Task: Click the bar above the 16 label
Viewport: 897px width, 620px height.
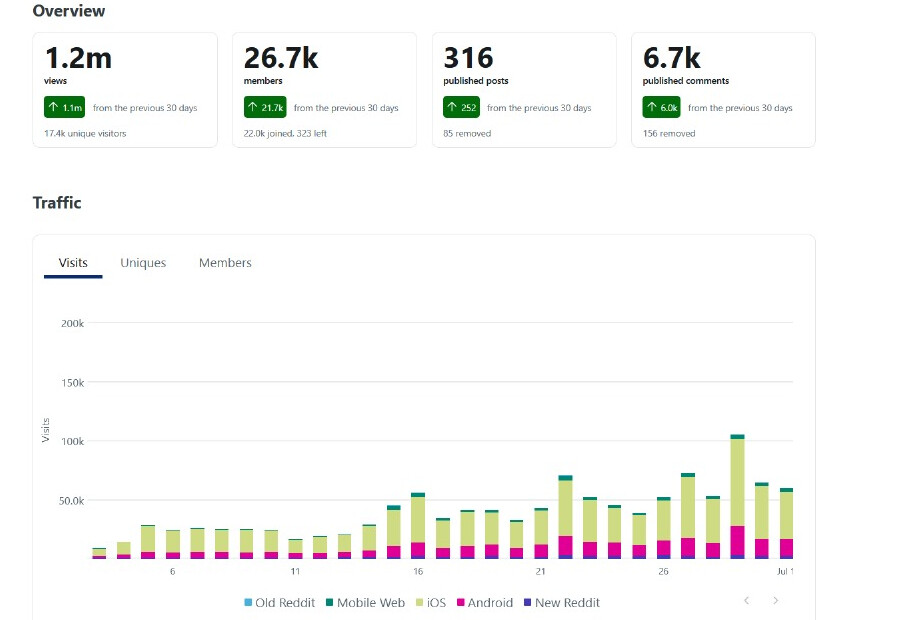Action: click(418, 526)
